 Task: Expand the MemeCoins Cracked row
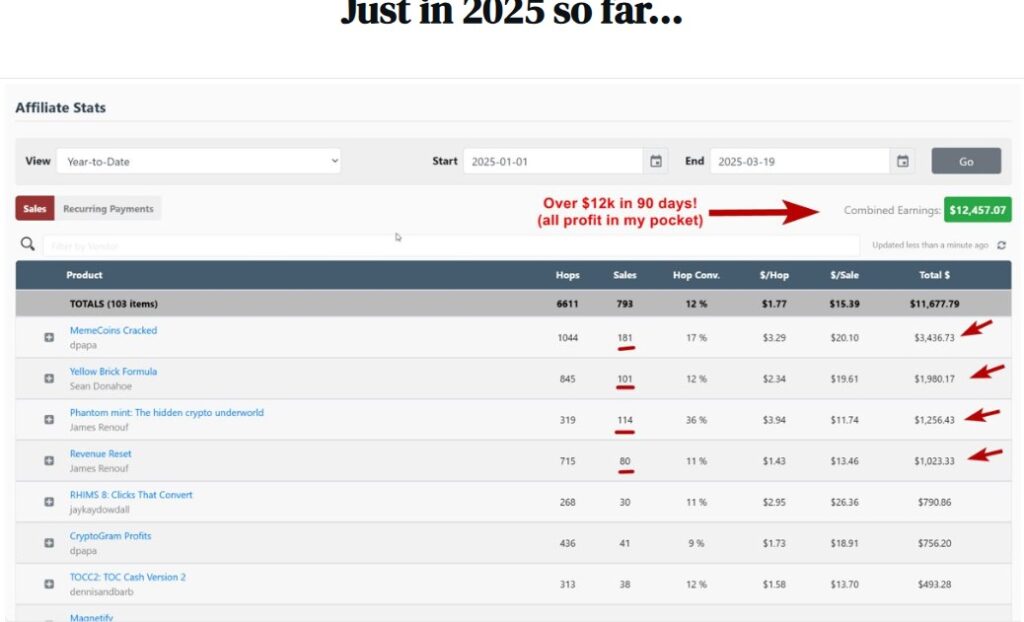click(x=49, y=337)
